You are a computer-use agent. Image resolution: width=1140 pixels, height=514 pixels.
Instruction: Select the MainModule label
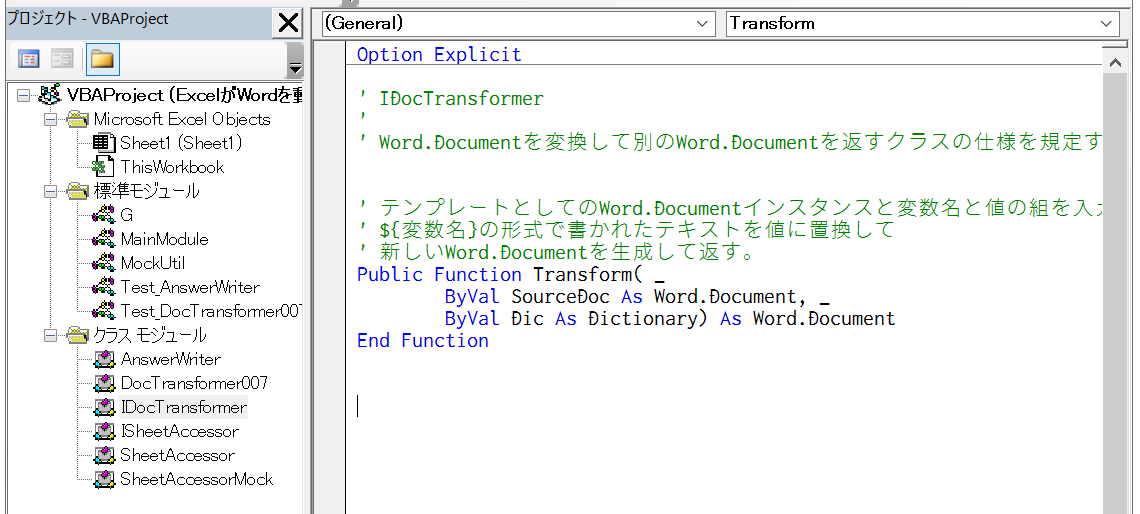coord(164,239)
